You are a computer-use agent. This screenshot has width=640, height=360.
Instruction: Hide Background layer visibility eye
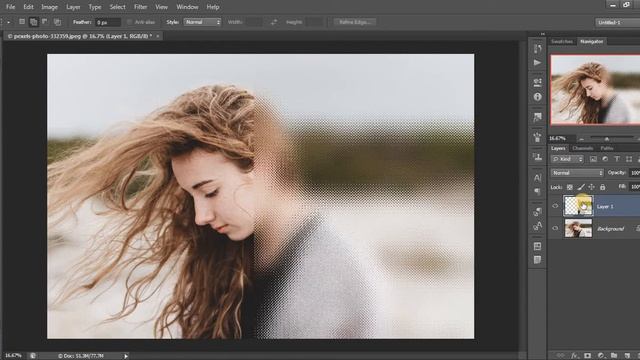click(x=555, y=228)
